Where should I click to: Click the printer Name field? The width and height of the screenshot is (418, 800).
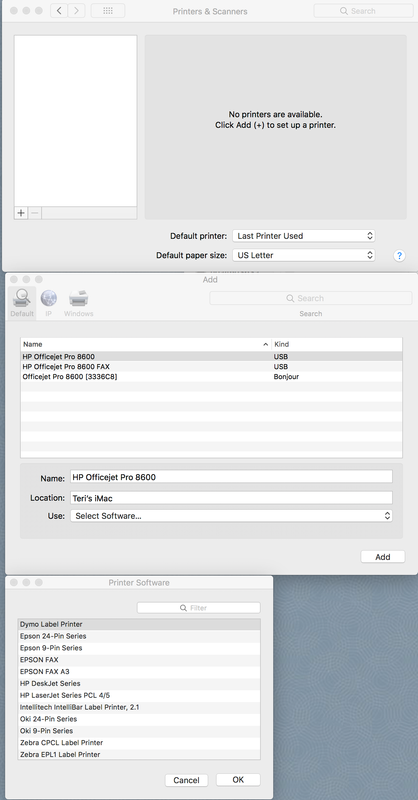coord(231,477)
